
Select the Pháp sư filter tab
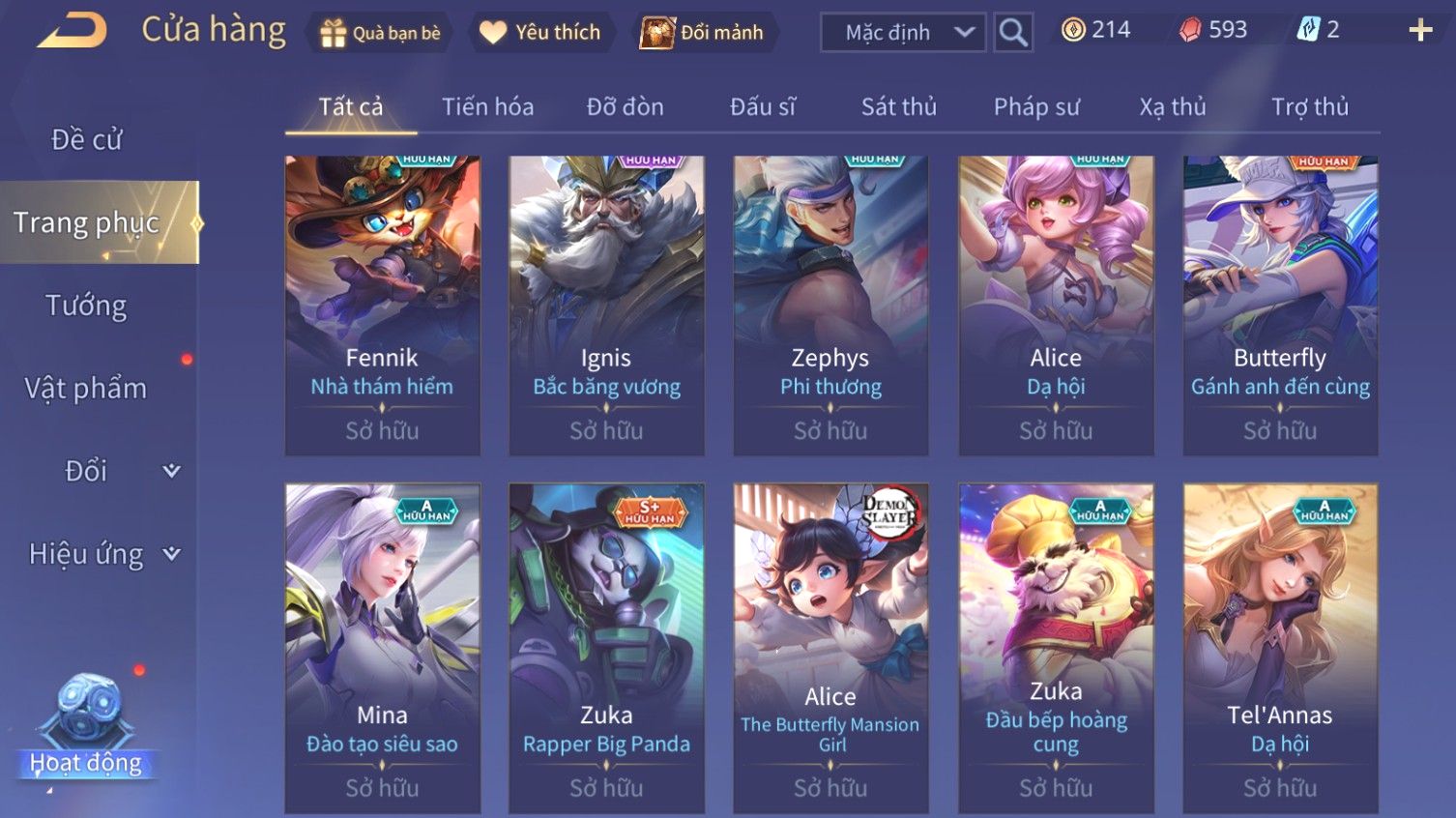1036,107
